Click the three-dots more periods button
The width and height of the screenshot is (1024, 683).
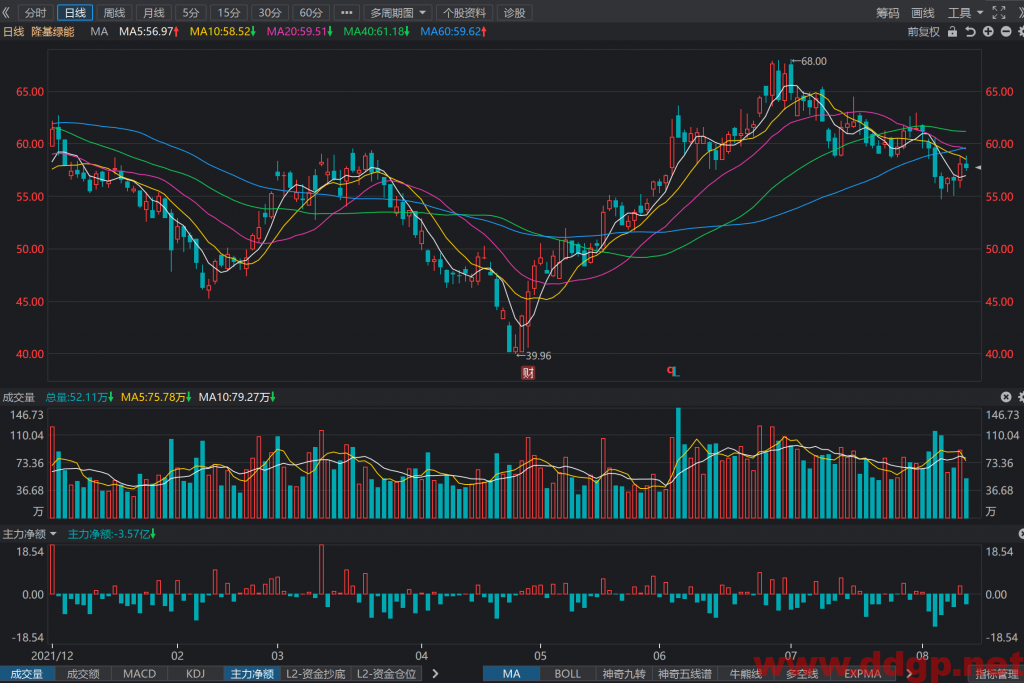pos(346,12)
